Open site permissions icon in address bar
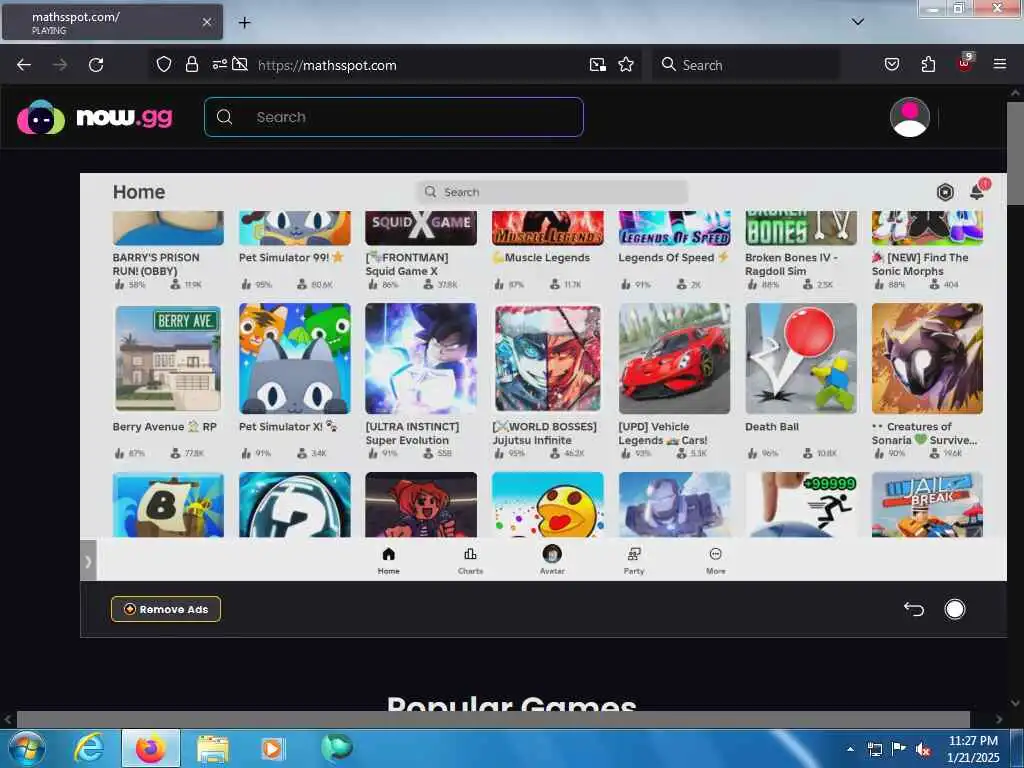Viewport: 1024px width, 768px height. 219,64
